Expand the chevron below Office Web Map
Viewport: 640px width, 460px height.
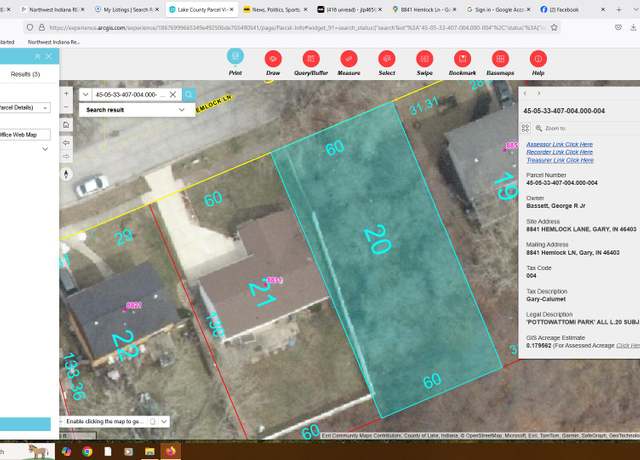(x=45, y=149)
